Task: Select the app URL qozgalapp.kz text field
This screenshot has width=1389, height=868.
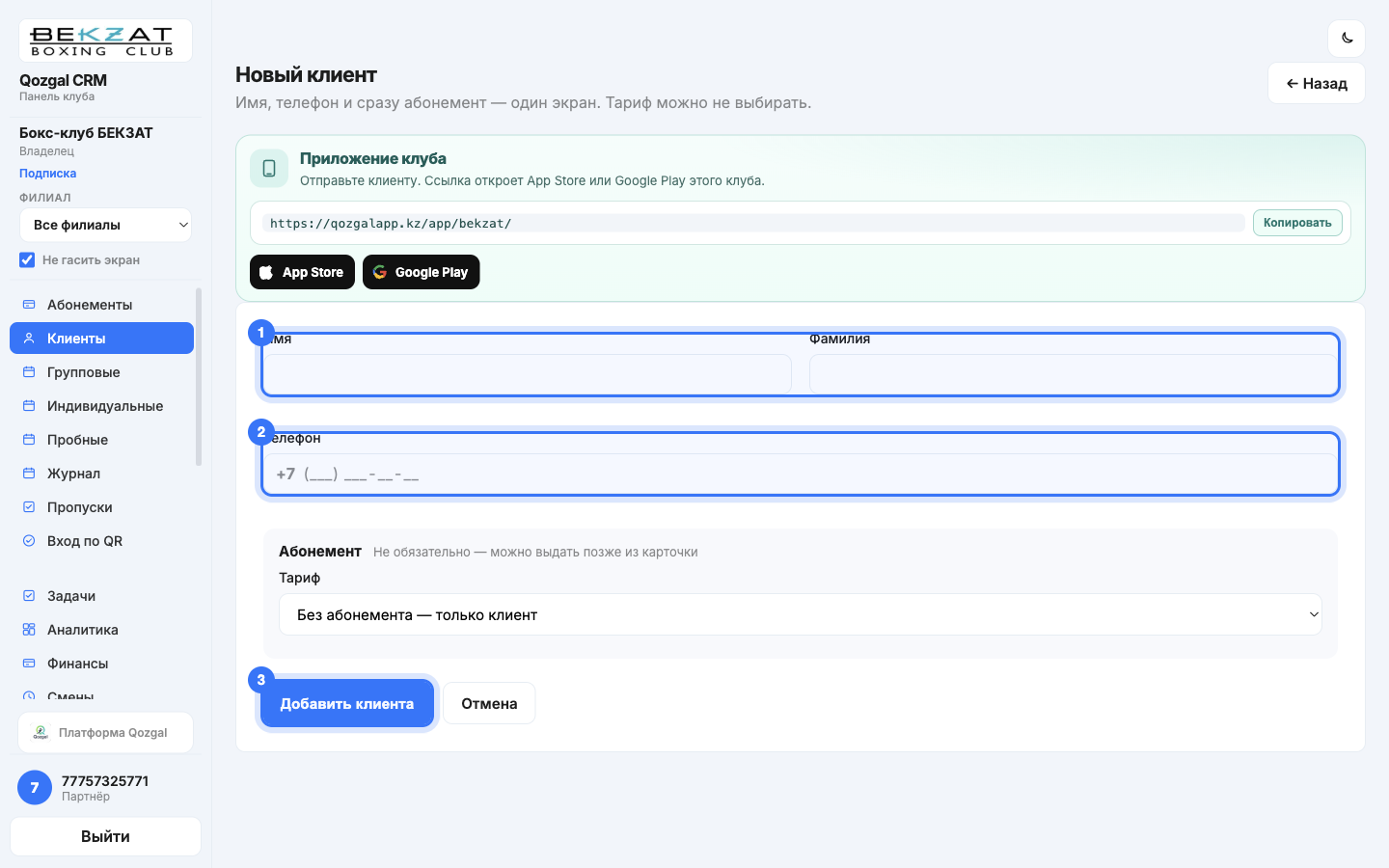Action: [753, 223]
